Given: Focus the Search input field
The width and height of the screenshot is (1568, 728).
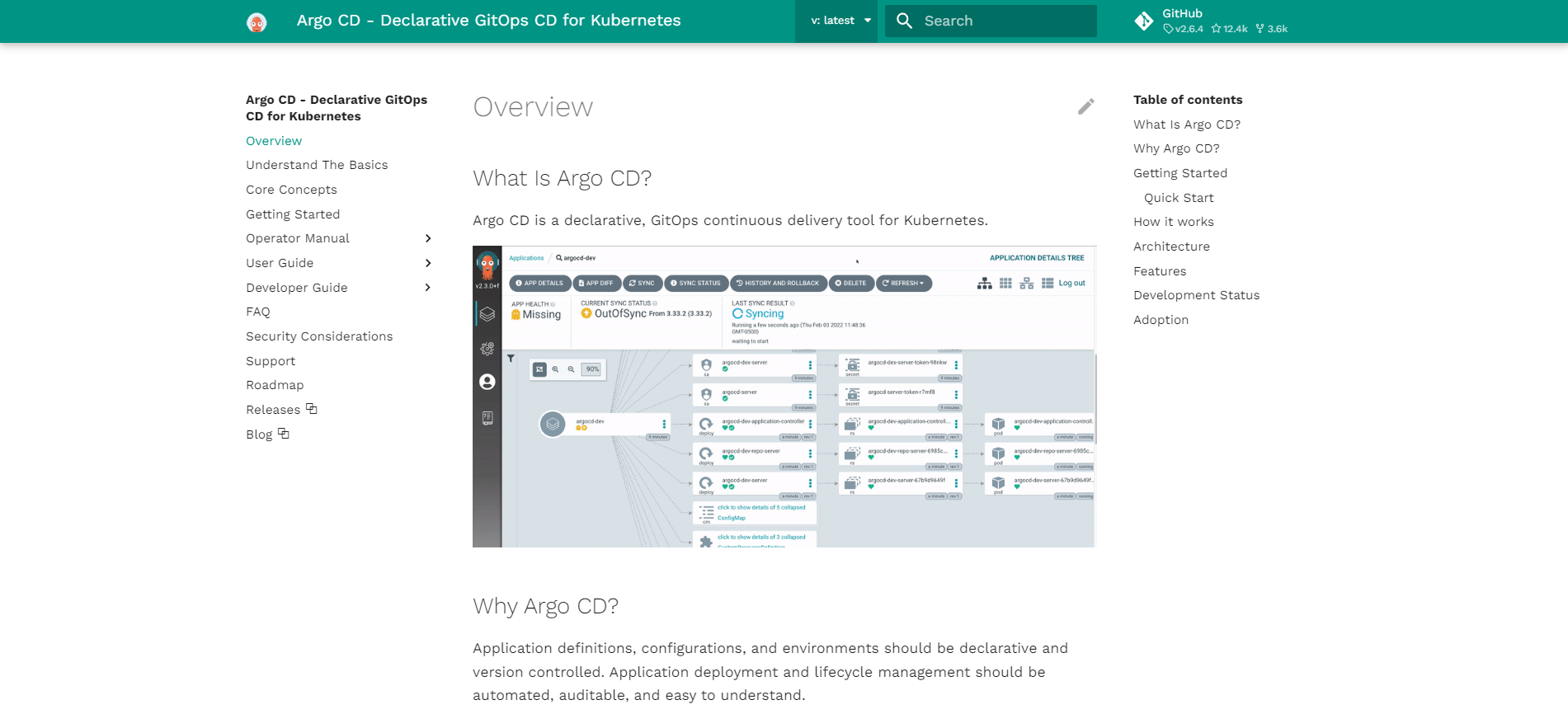Looking at the screenshot, I should (x=991, y=21).
